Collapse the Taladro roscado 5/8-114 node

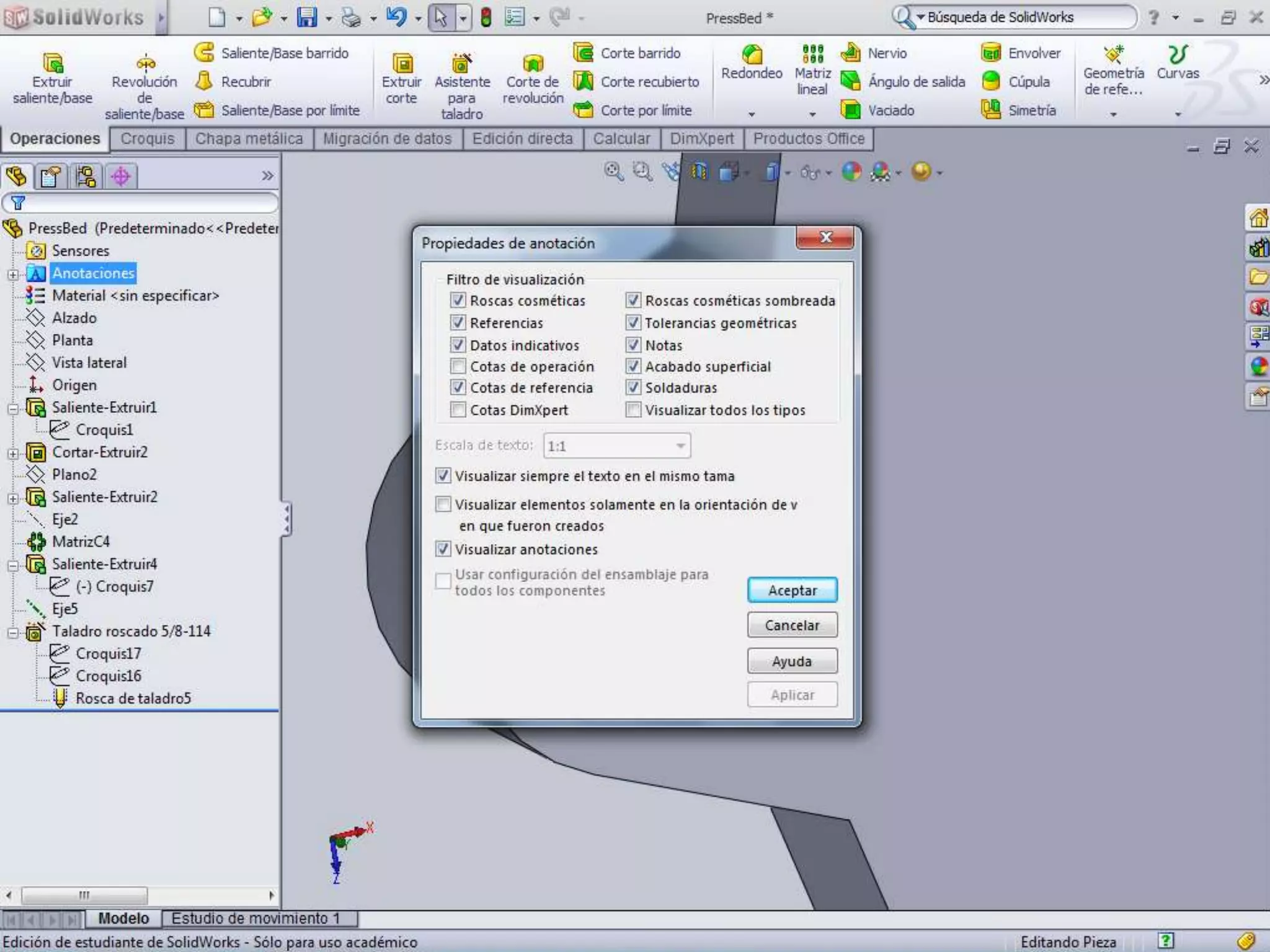click(x=13, y=632)
